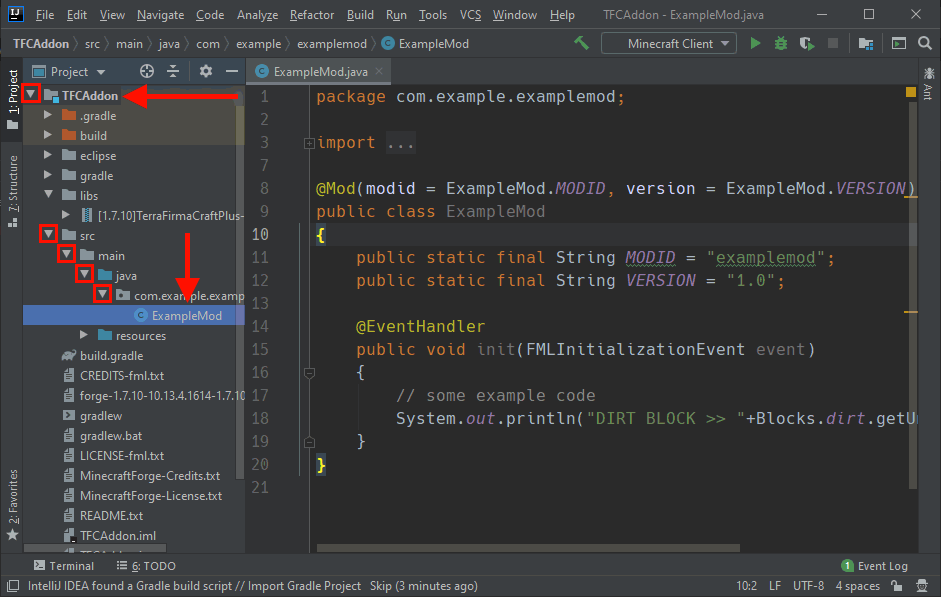Click the Project panel vertical scrollbar
The width and height of the screenshot is (941, 597).
pos(240,282)
